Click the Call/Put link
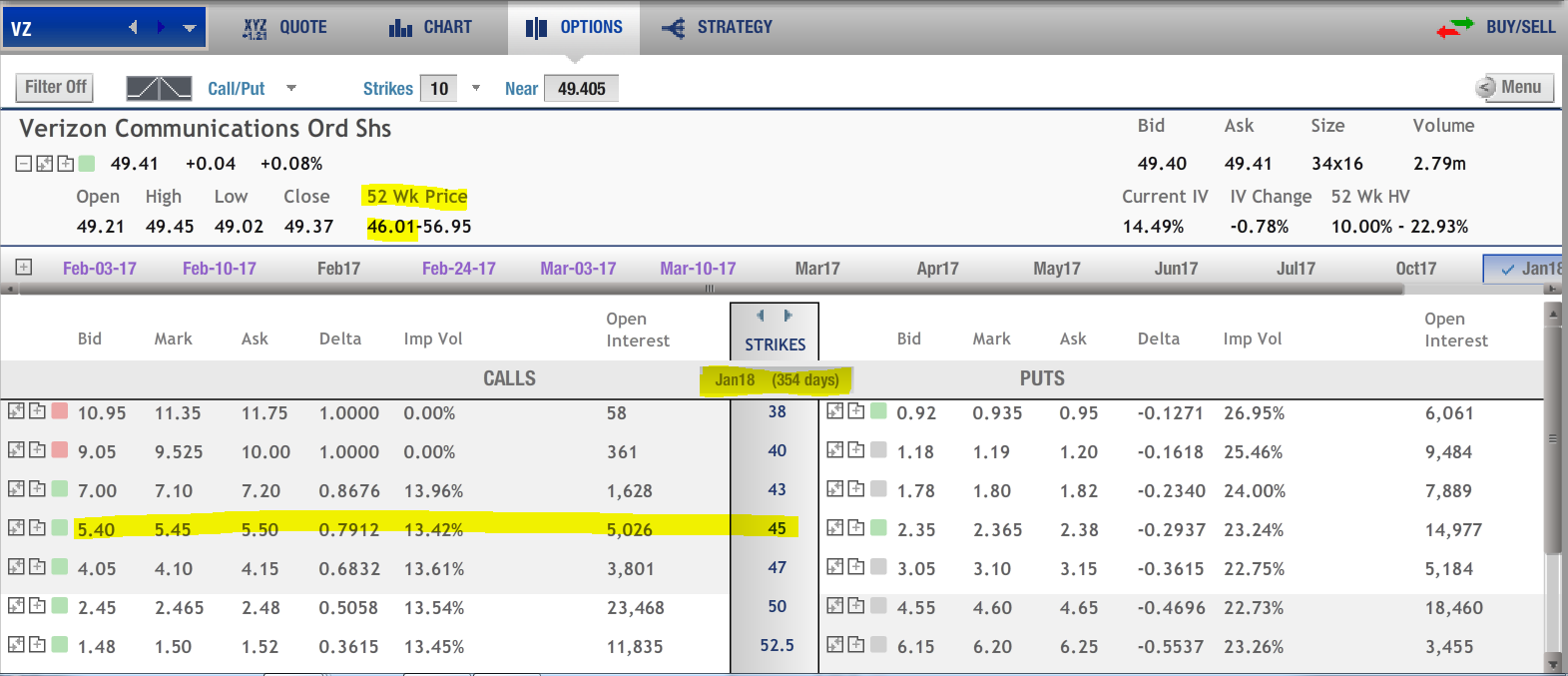 click(237, 89)
